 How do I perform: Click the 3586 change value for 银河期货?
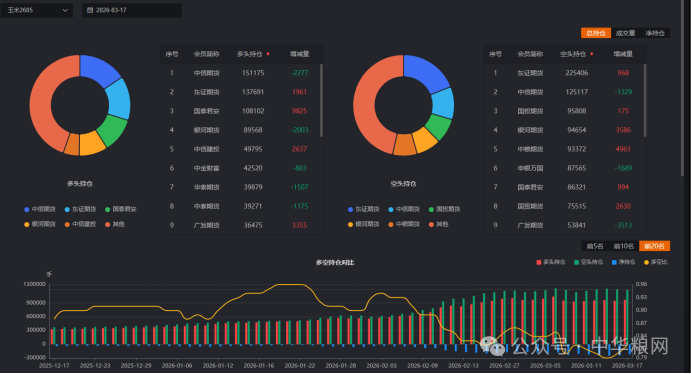click(623, 130)
